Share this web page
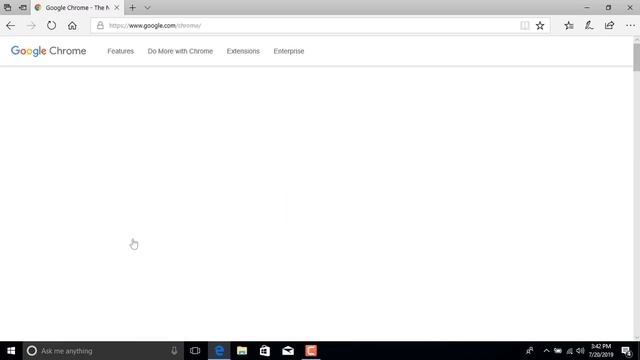The image size is (640, 360). point(609,25)
